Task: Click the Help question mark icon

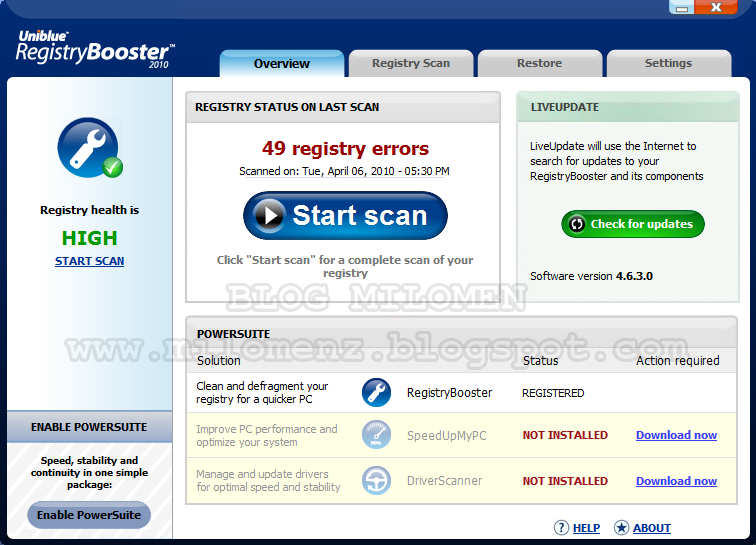Action: coord(561,528)
